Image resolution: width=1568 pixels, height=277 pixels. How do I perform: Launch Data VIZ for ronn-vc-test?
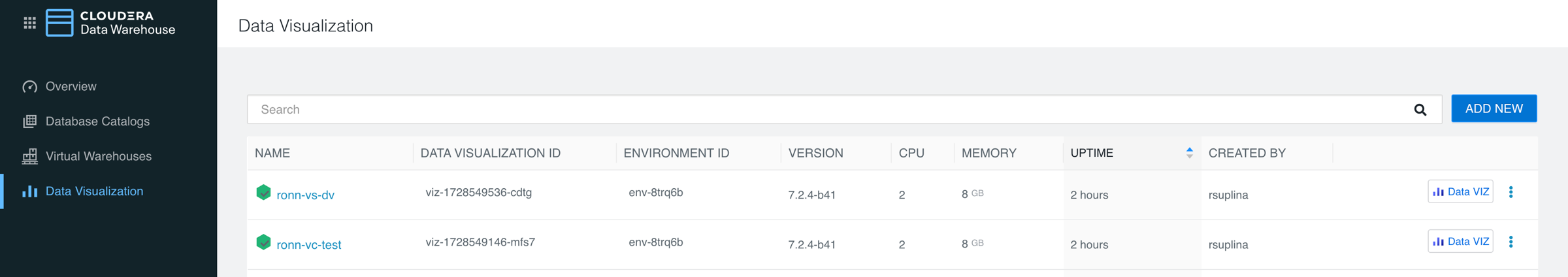(x=1460, y=242)
